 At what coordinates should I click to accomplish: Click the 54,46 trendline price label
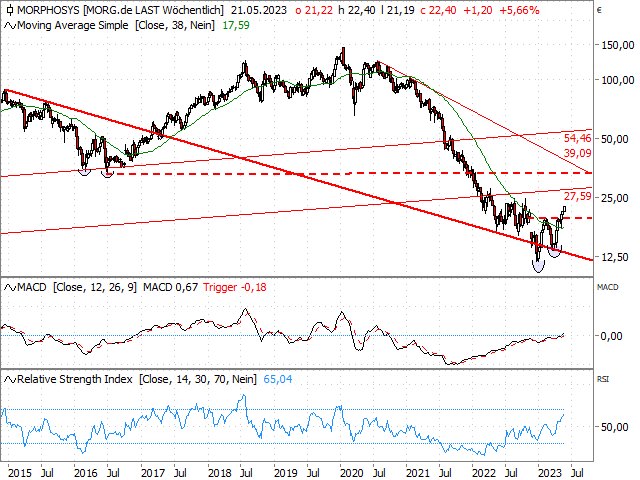pyautogui.click(x=578, y=138)
